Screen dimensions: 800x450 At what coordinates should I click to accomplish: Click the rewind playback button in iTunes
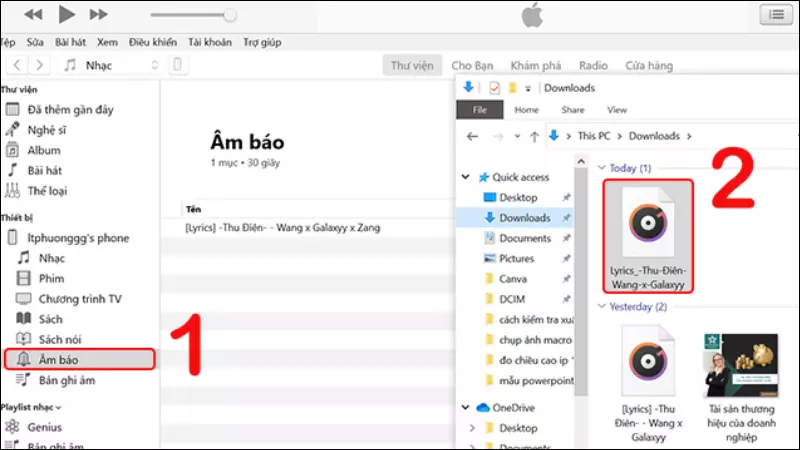pos(34,15)
